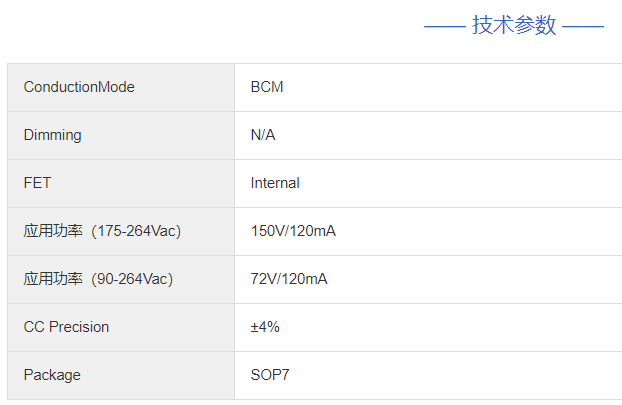Click the line right of 技术参数 heading
This screenshot has height=405, width=622.
tap(583, 27)
